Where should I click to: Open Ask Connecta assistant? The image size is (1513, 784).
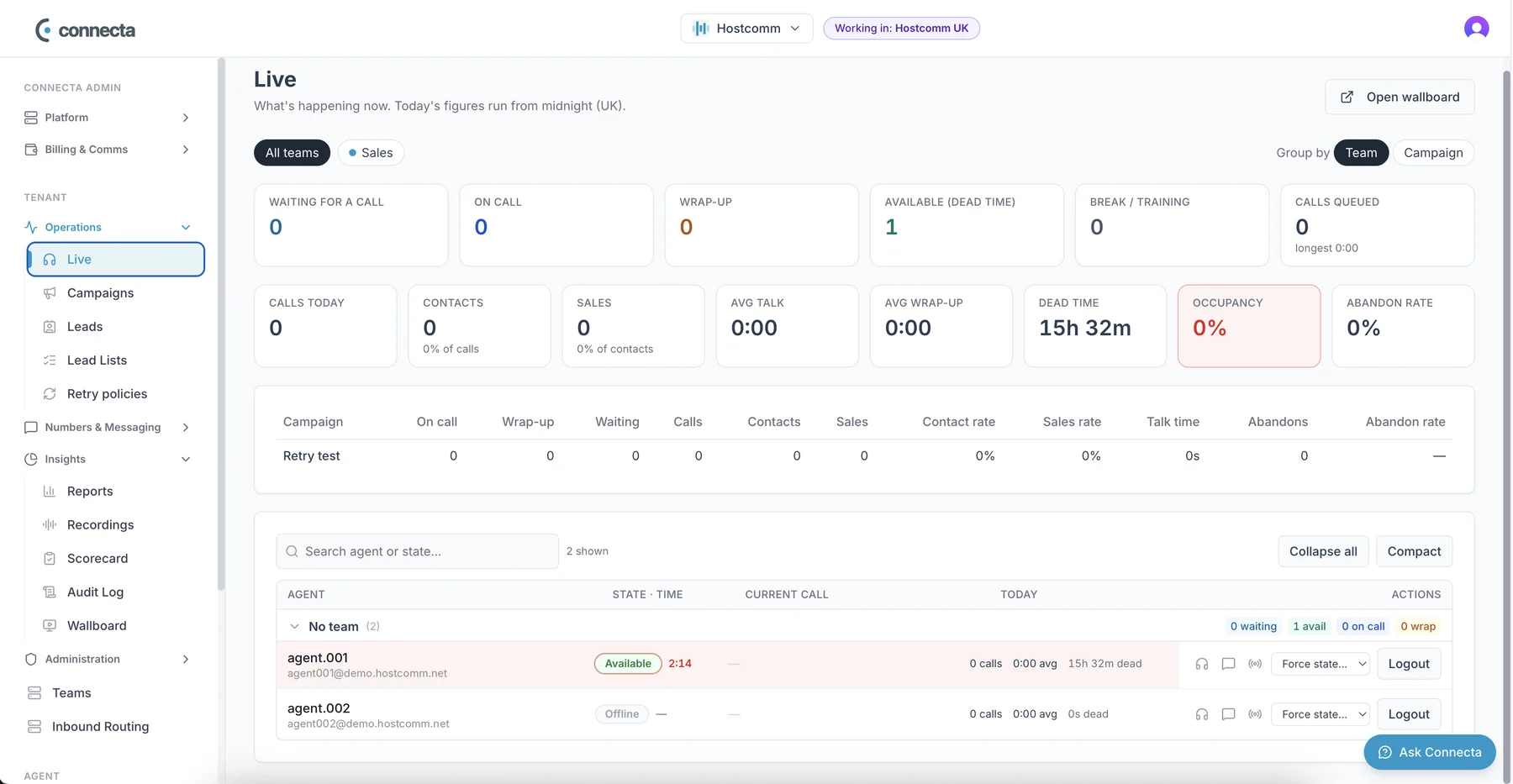(x=1430, y=752)
